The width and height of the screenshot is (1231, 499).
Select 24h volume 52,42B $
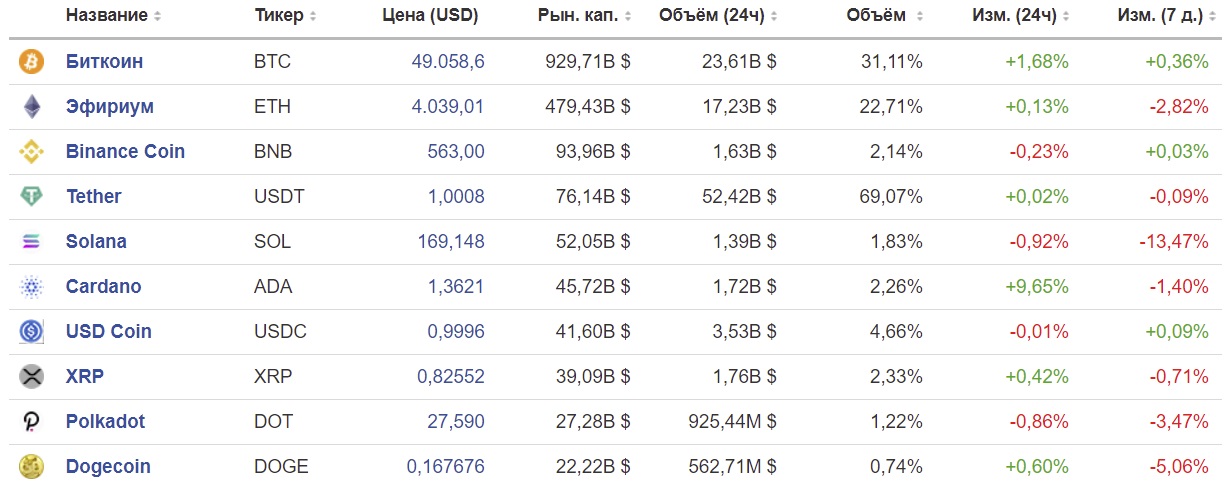[740, 197]
